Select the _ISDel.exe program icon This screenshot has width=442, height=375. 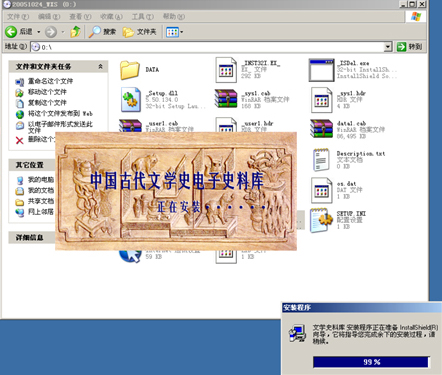321,70
